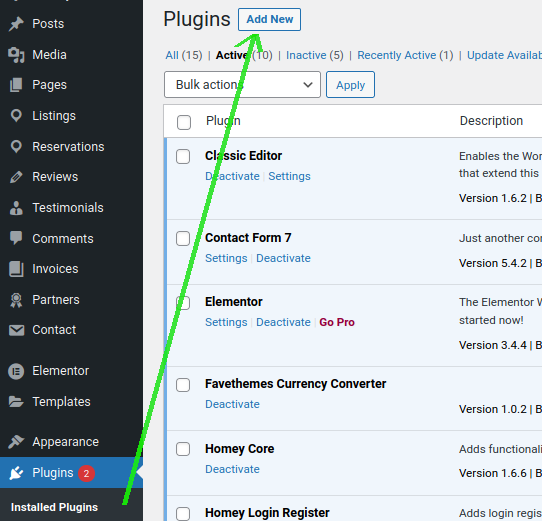Select the Favethemes Currency Converter checkbox
Screen dimensions: 542x521
[x=183, y=385]
